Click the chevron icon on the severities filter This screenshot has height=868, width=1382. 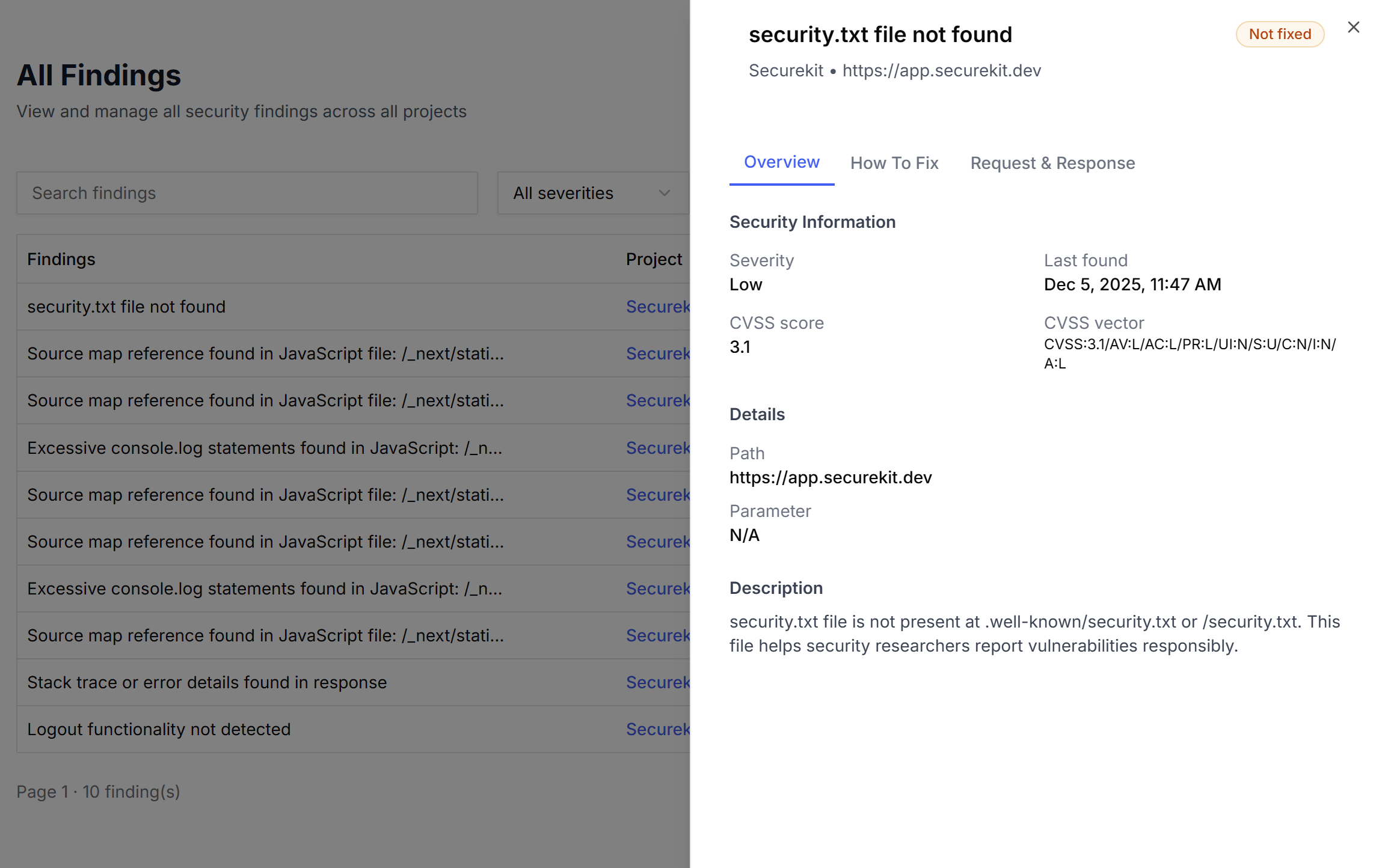(664, 193)
